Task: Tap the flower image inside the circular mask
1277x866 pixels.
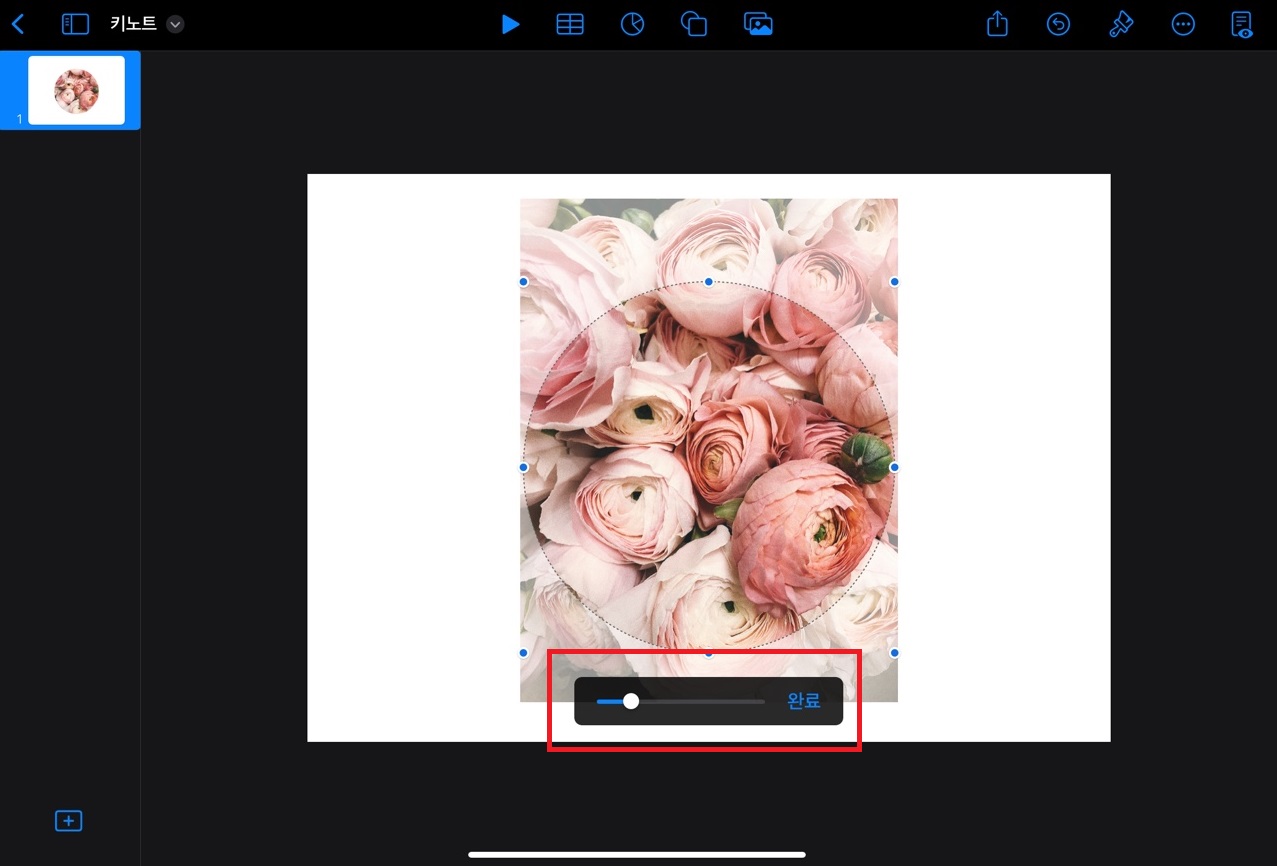Action: point(709,467)
